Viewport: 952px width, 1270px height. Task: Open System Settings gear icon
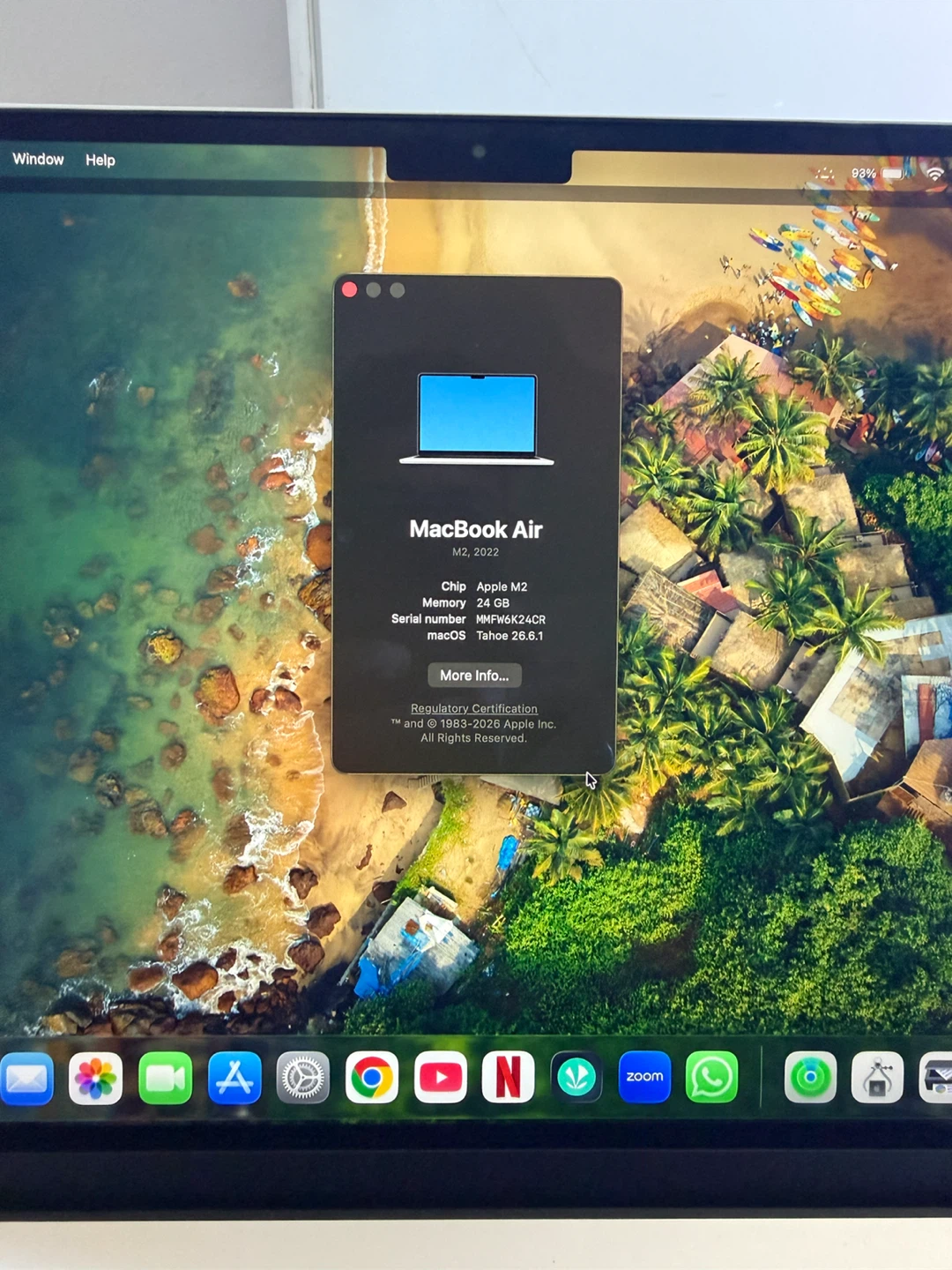(x=303, y=1078)
